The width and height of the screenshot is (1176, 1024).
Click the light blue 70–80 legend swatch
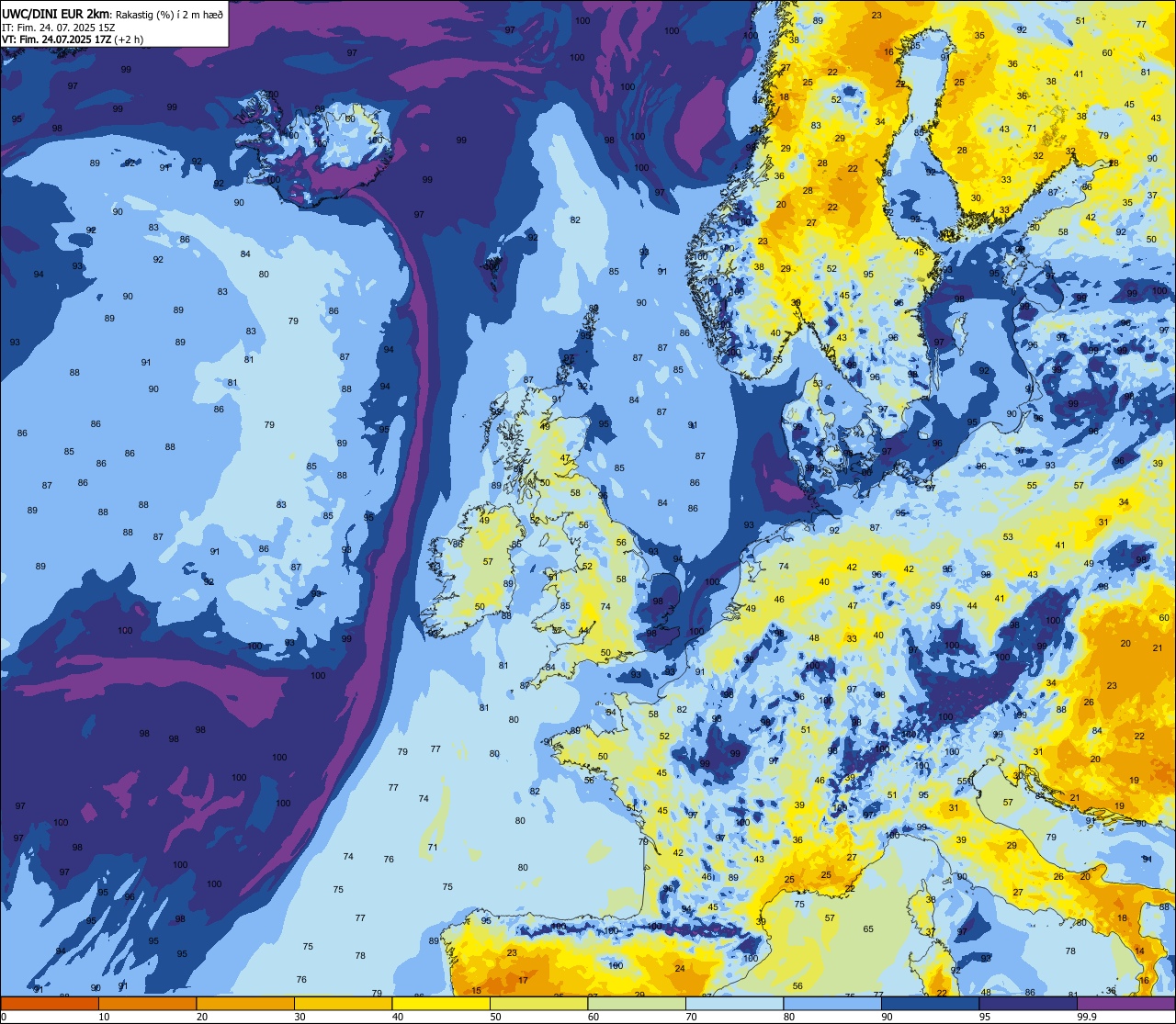click(x=734, y=1003)
